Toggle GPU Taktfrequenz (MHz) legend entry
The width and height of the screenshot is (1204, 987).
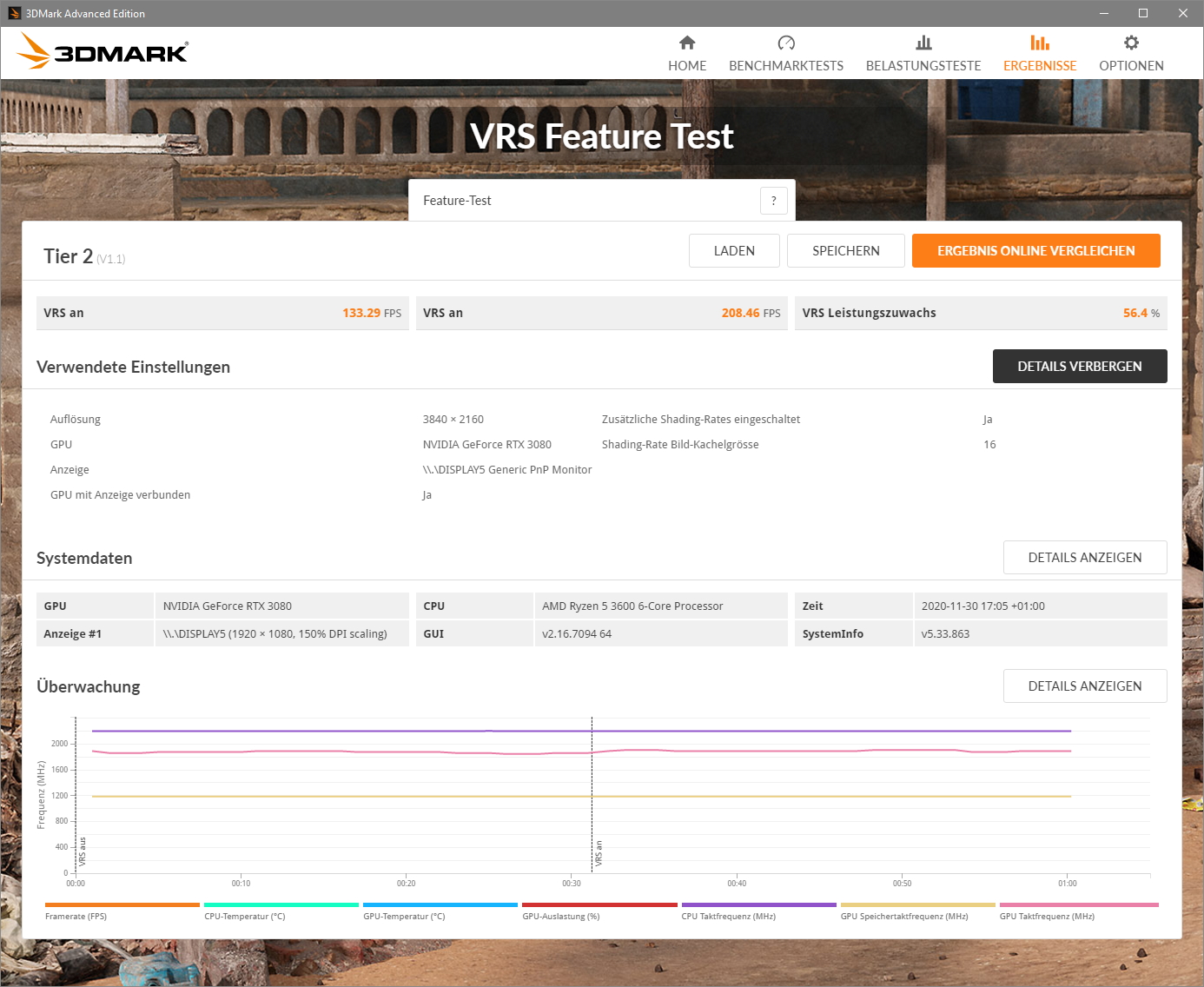[x=1079, y=911]
